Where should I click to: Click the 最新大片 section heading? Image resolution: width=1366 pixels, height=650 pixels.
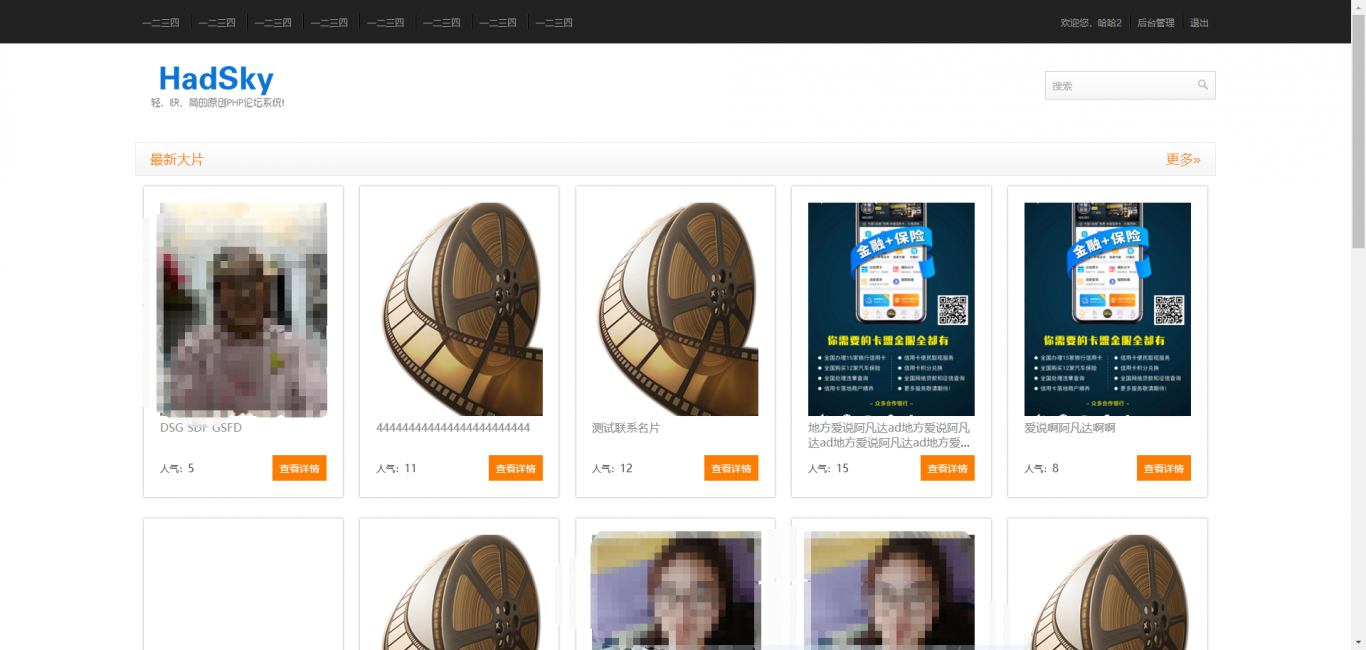click(x=177, y=159)
